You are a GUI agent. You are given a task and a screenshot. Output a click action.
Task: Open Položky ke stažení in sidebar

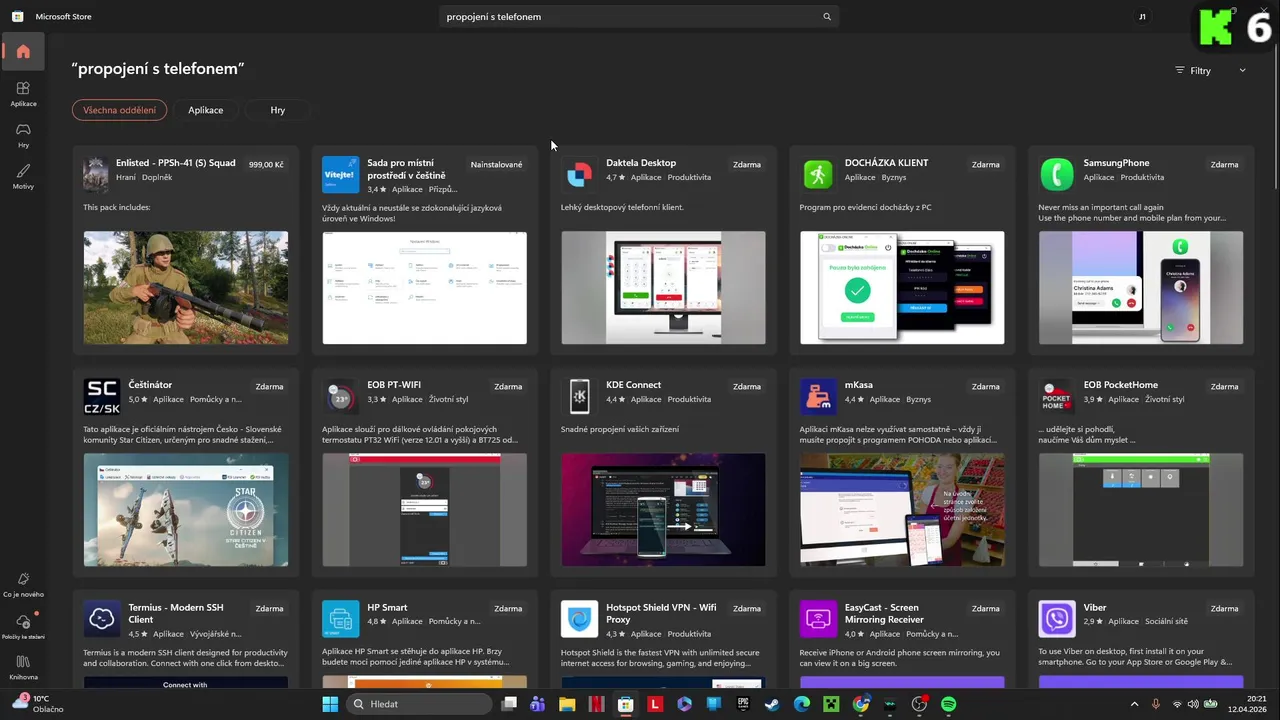(x=23, y=627)
